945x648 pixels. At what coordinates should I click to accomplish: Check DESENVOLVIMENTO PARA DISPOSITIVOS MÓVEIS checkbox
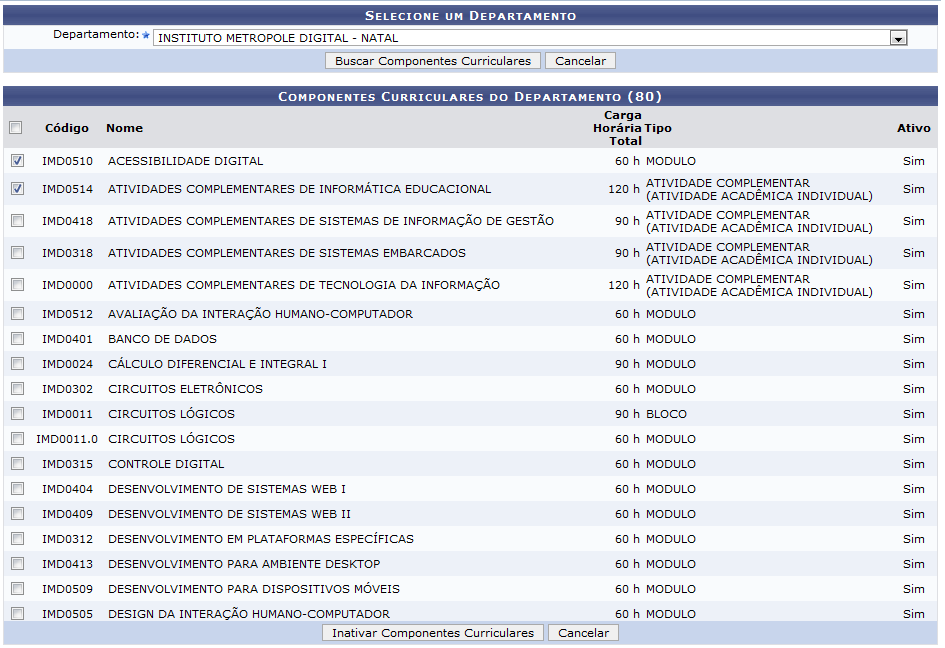15,588
